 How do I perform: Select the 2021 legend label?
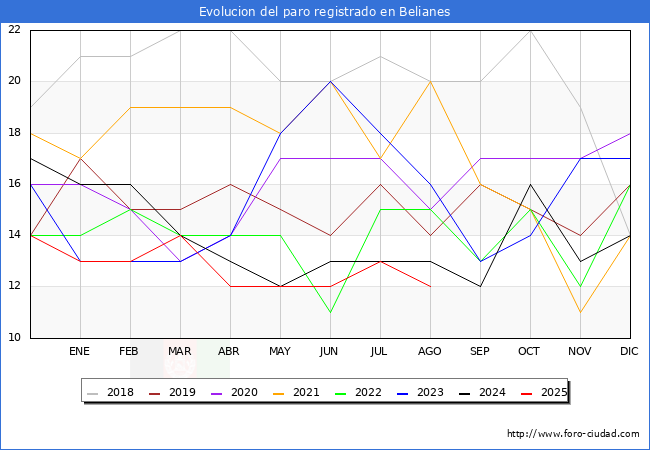[306, 392]
